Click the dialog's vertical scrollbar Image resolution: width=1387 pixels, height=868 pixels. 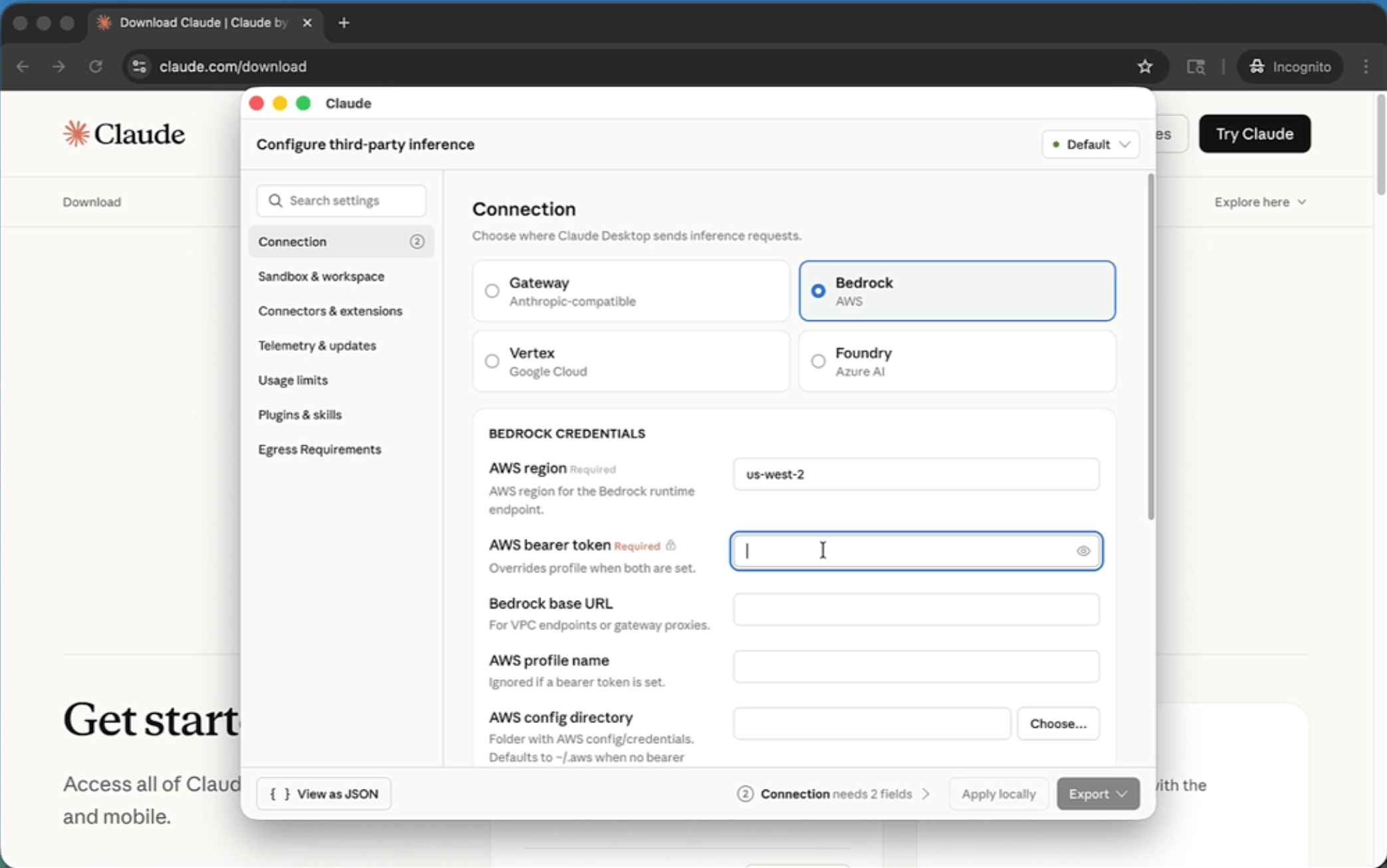[x=1150, y=346]
